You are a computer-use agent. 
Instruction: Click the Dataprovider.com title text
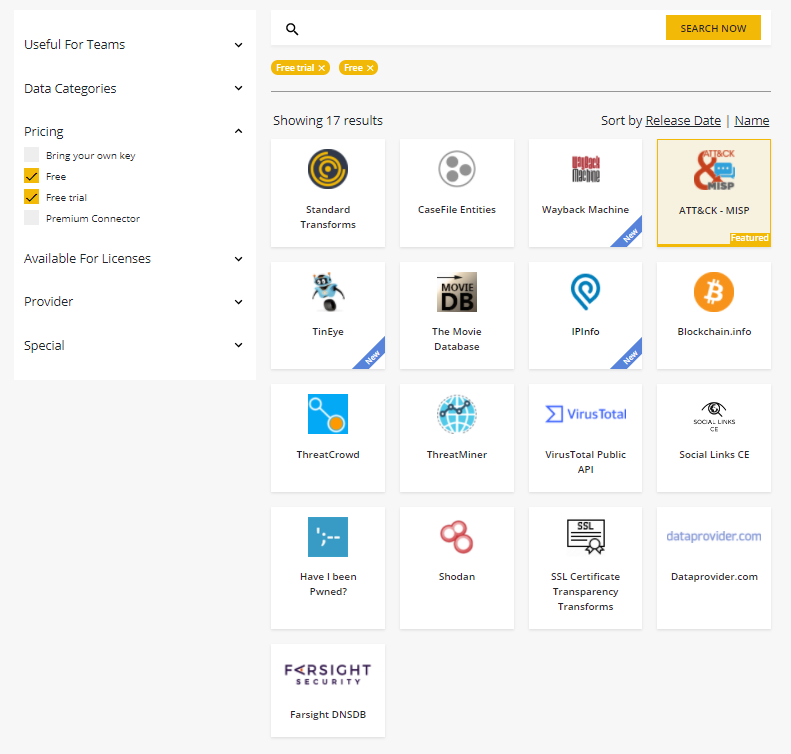pyautogui.click(x=714, y=576)
